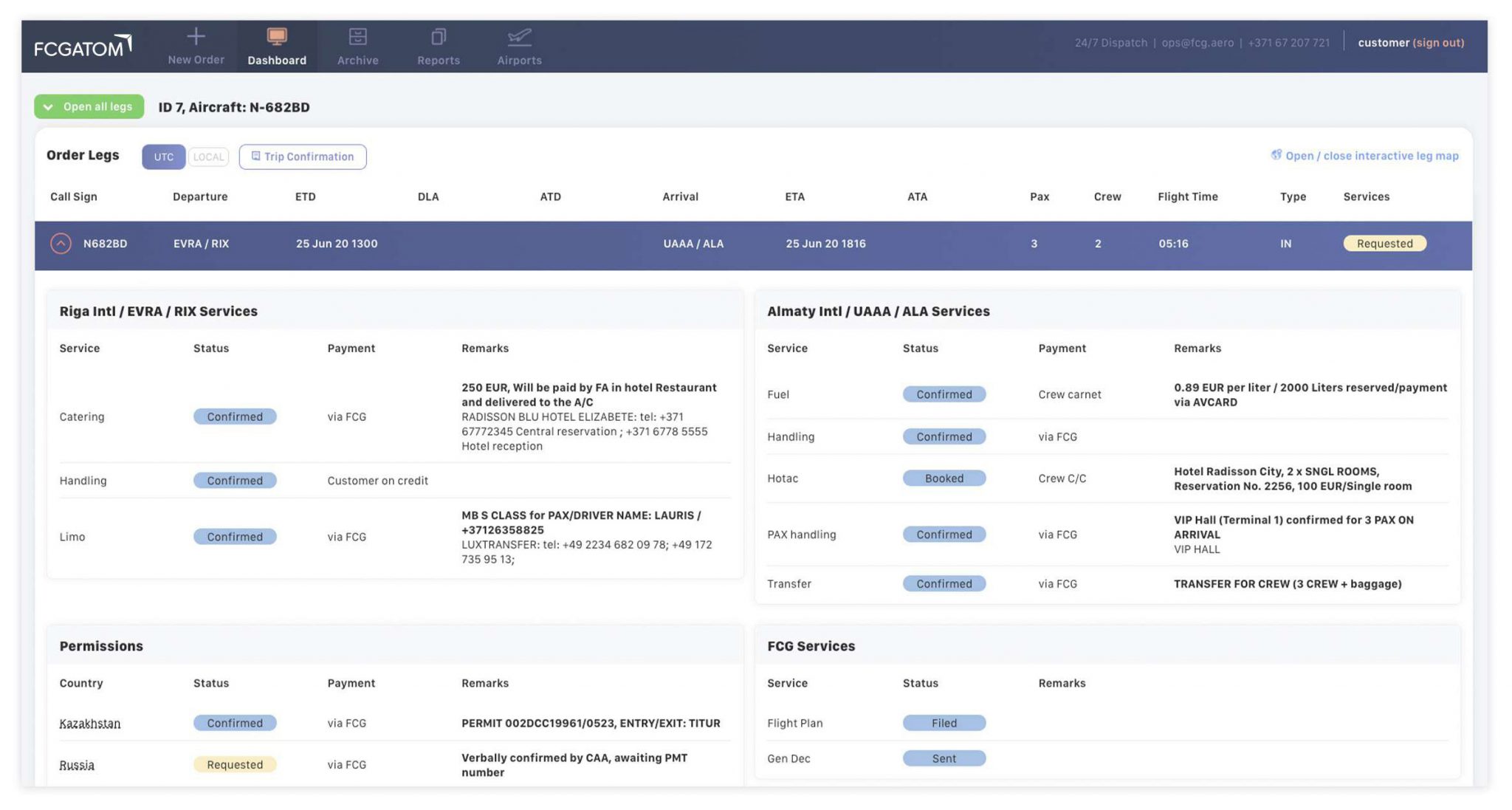The height and width of the screenshot is (810, 1512).
Task: Open the Archive section icon
Action: click(x=357, y=34)
